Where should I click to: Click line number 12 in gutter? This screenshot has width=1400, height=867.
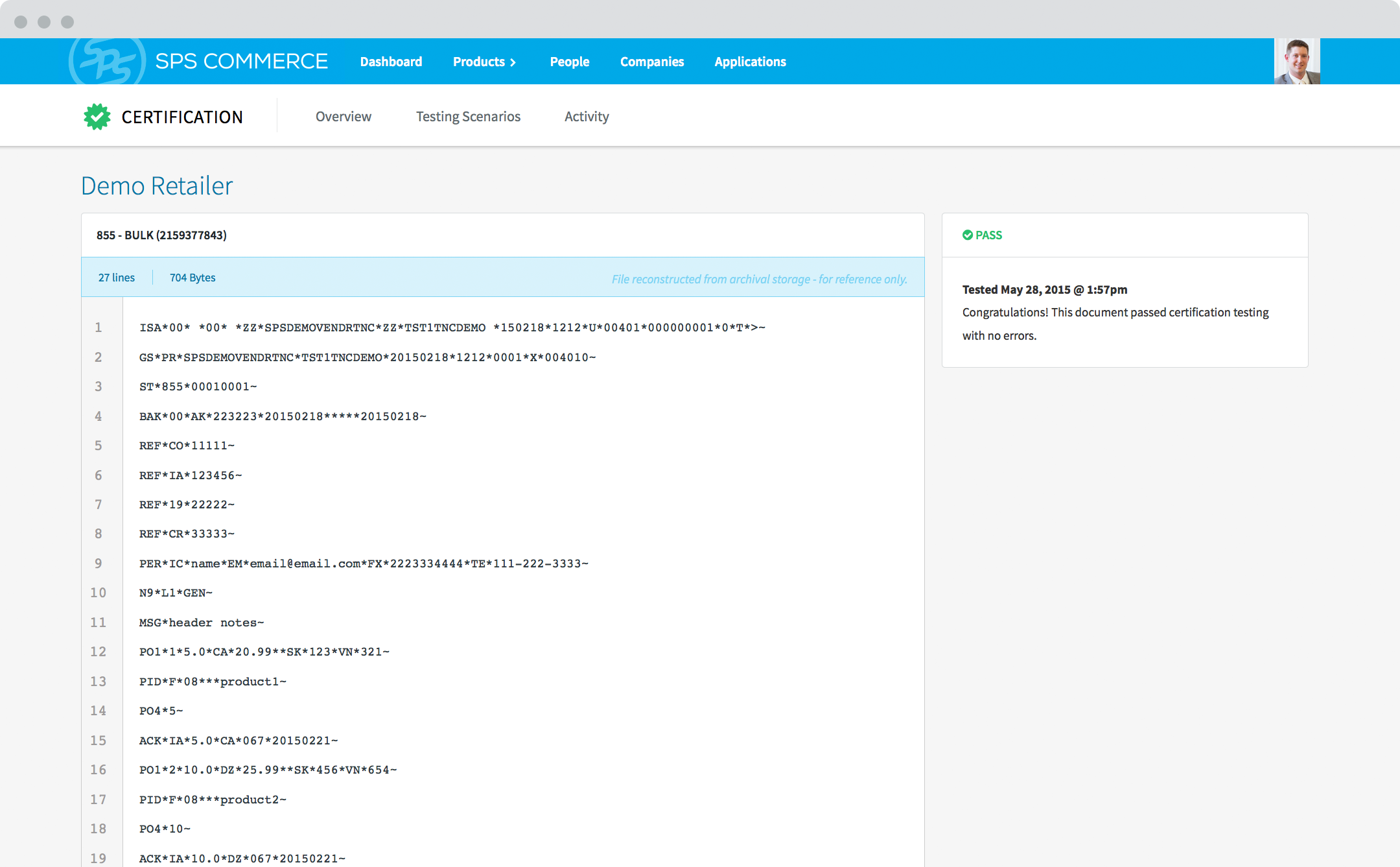[x=98, y=652]
